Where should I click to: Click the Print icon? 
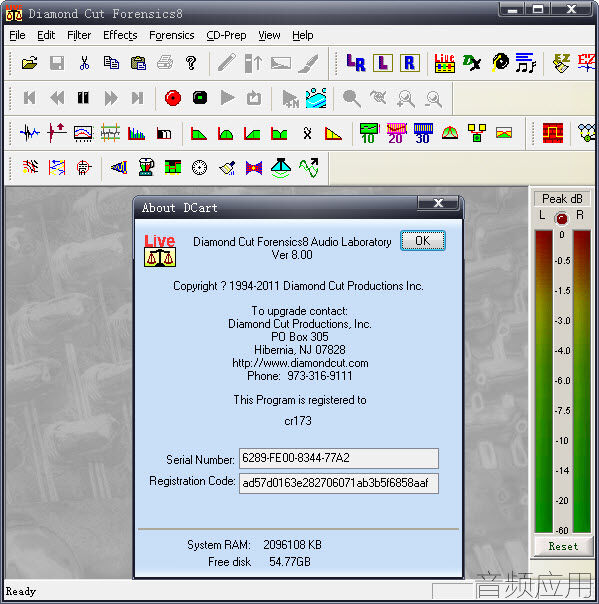pos(165,63)
